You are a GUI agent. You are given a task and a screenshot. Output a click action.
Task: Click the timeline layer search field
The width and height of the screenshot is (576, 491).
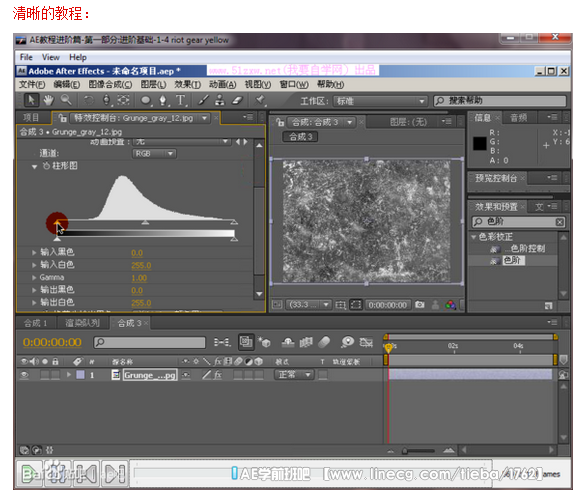(150, 342)
